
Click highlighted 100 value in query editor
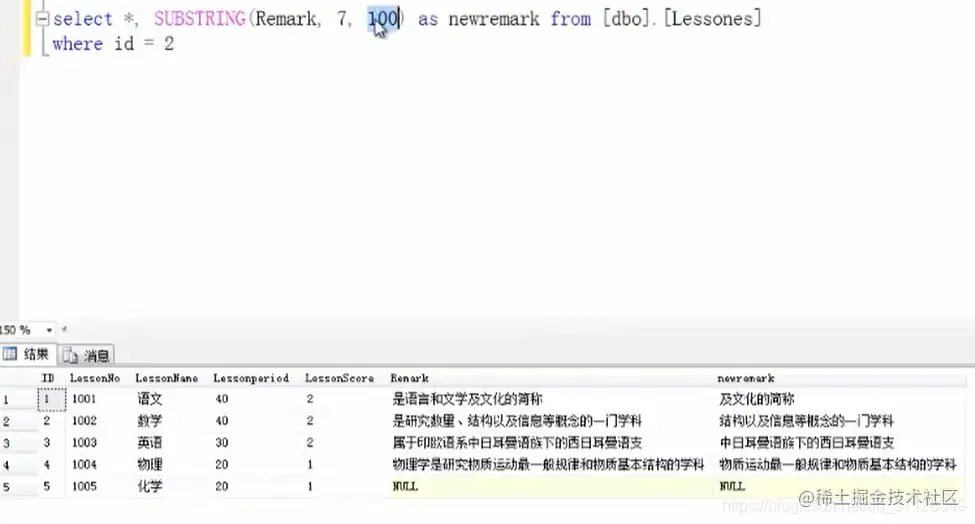[x=383, y=19]
